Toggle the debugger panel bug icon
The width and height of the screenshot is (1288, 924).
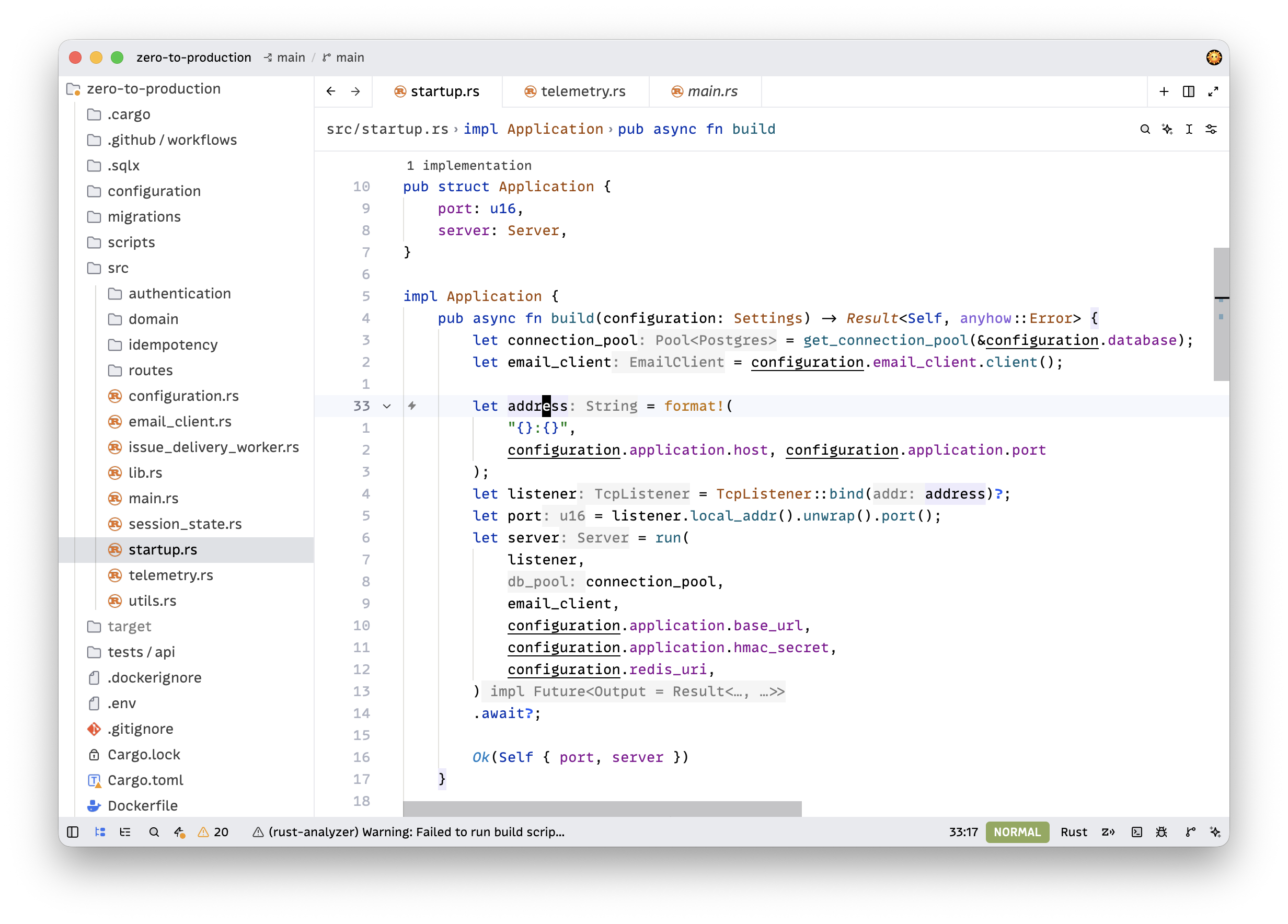tap(1162, 832)
